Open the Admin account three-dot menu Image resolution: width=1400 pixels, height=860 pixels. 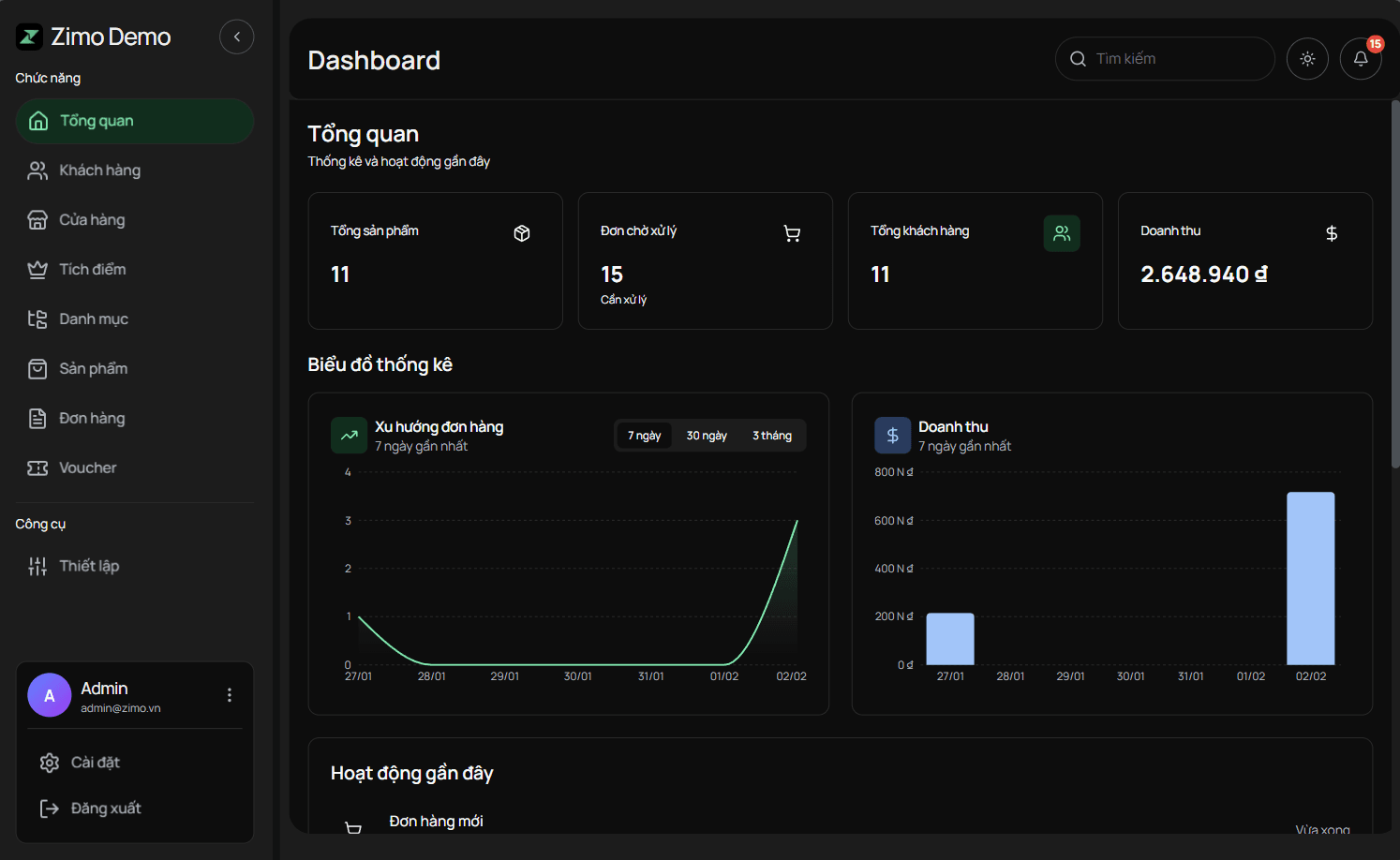pos(229,694)
